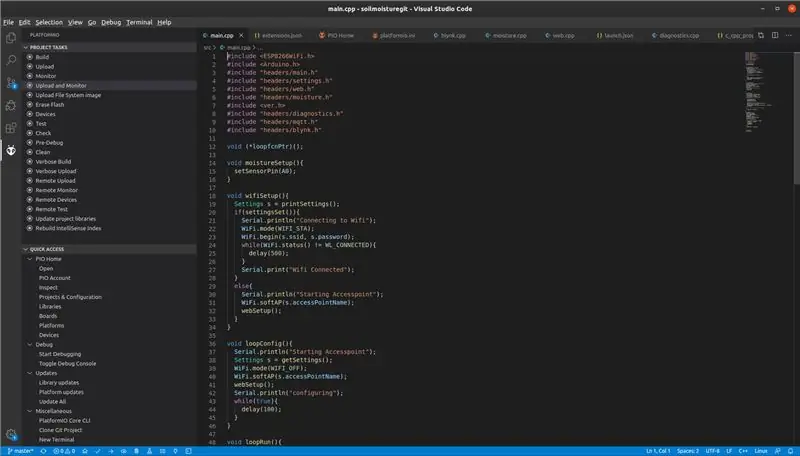This screenshot has width=800, height=456.
Task: Open Source Control view in activity bar
Action: [11, 83]
